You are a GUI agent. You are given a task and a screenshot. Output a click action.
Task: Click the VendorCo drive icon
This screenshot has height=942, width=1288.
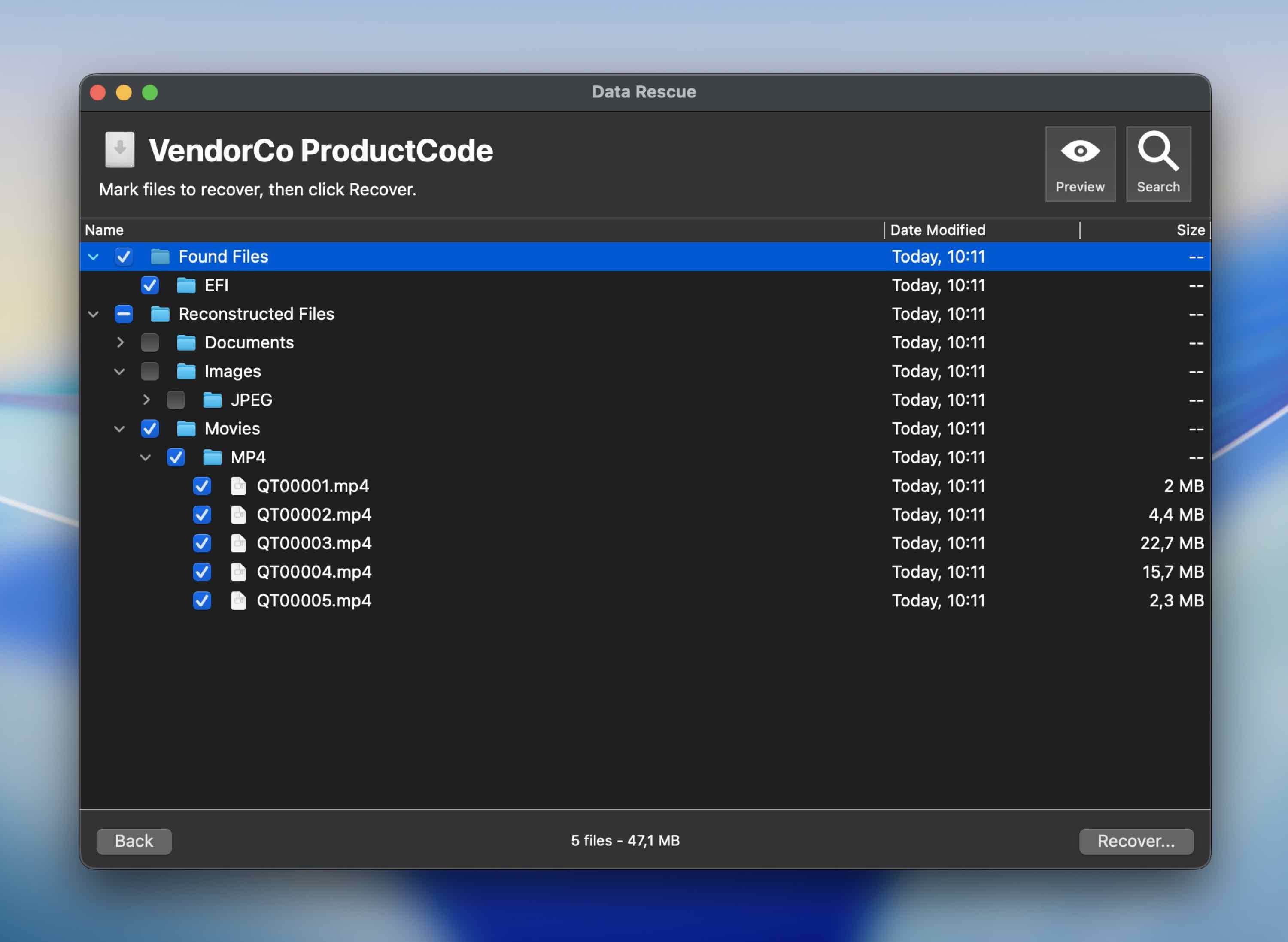pos(120,150)
